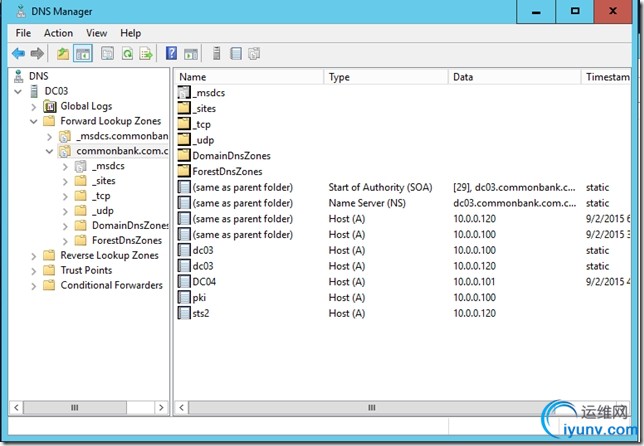644x446 pixels.
Task: Expand the _tcp subfolder in tree
Action: [x=65, y=197]
